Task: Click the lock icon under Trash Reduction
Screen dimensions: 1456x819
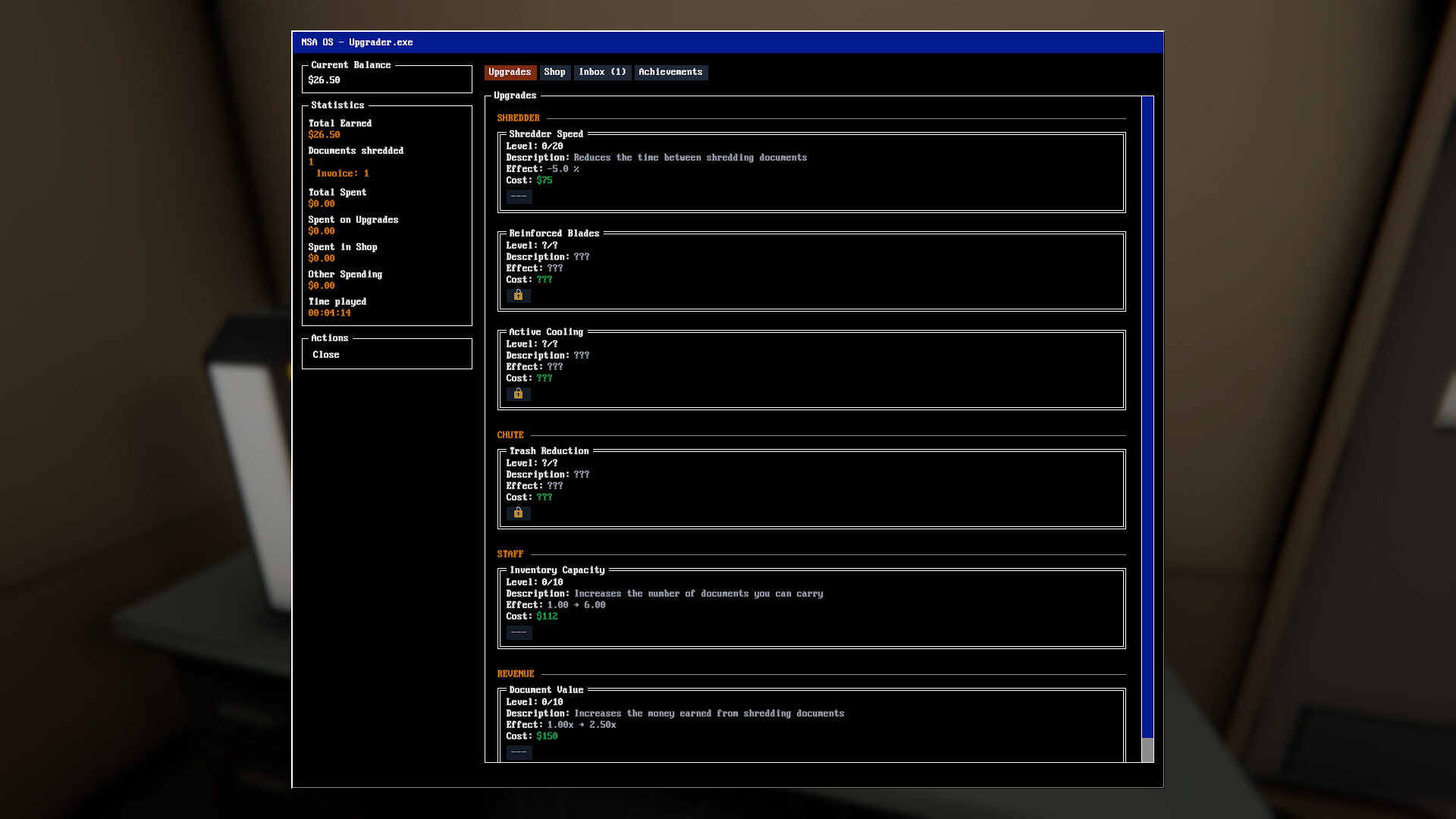Action: click(x=519, y=513)
